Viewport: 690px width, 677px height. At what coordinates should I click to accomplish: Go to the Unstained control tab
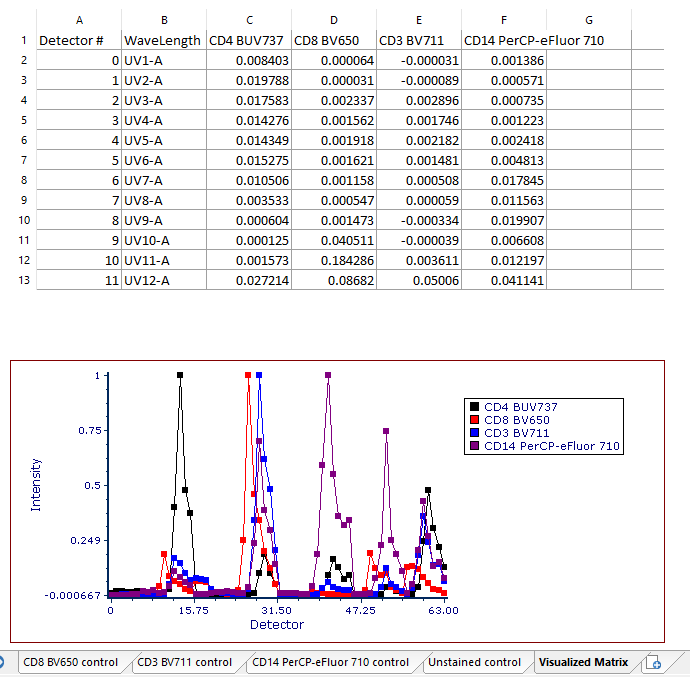pos(474,662)
